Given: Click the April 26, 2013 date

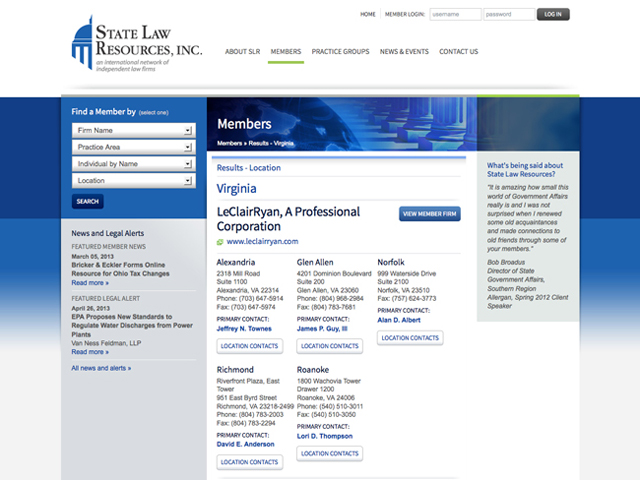Looking at the screenshot, I should click(x=91, y=308).
